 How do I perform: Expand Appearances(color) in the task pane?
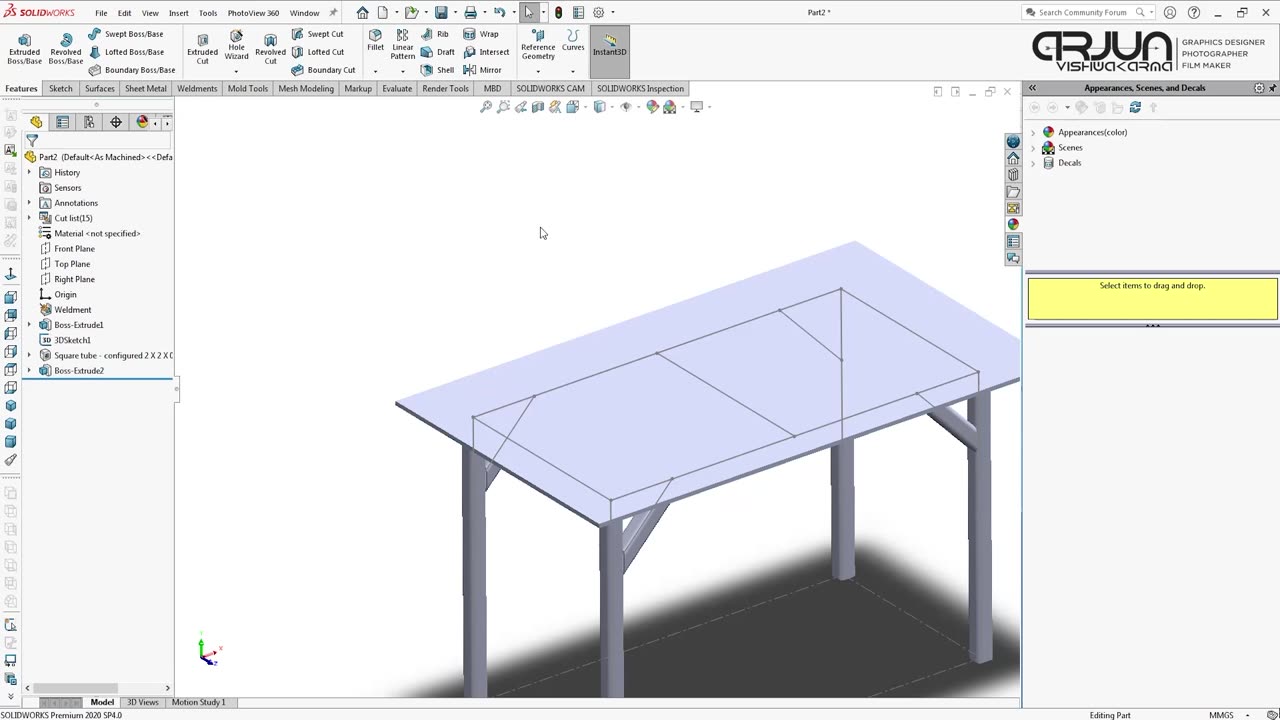(x=1033, y=132)
